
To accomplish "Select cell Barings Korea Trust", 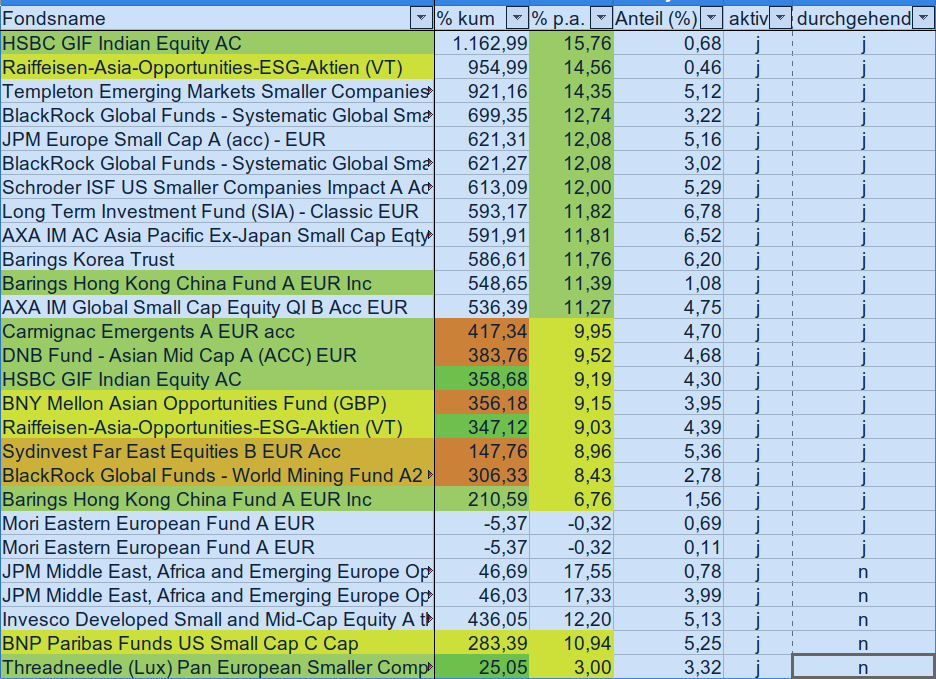I will point(217,259).
